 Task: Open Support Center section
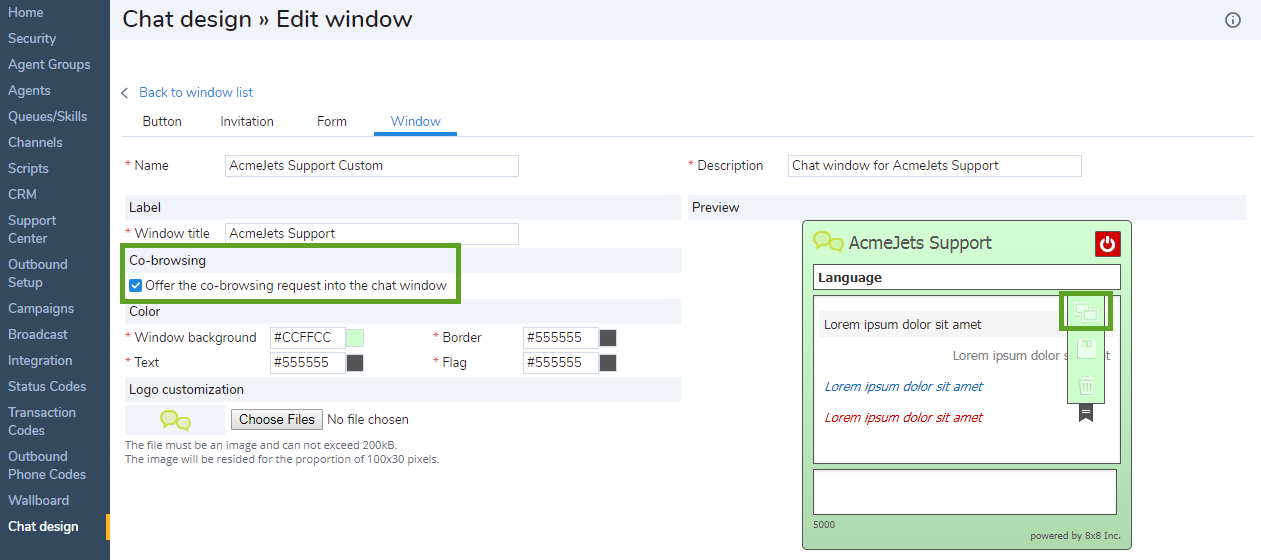click(x=32, y=229)
